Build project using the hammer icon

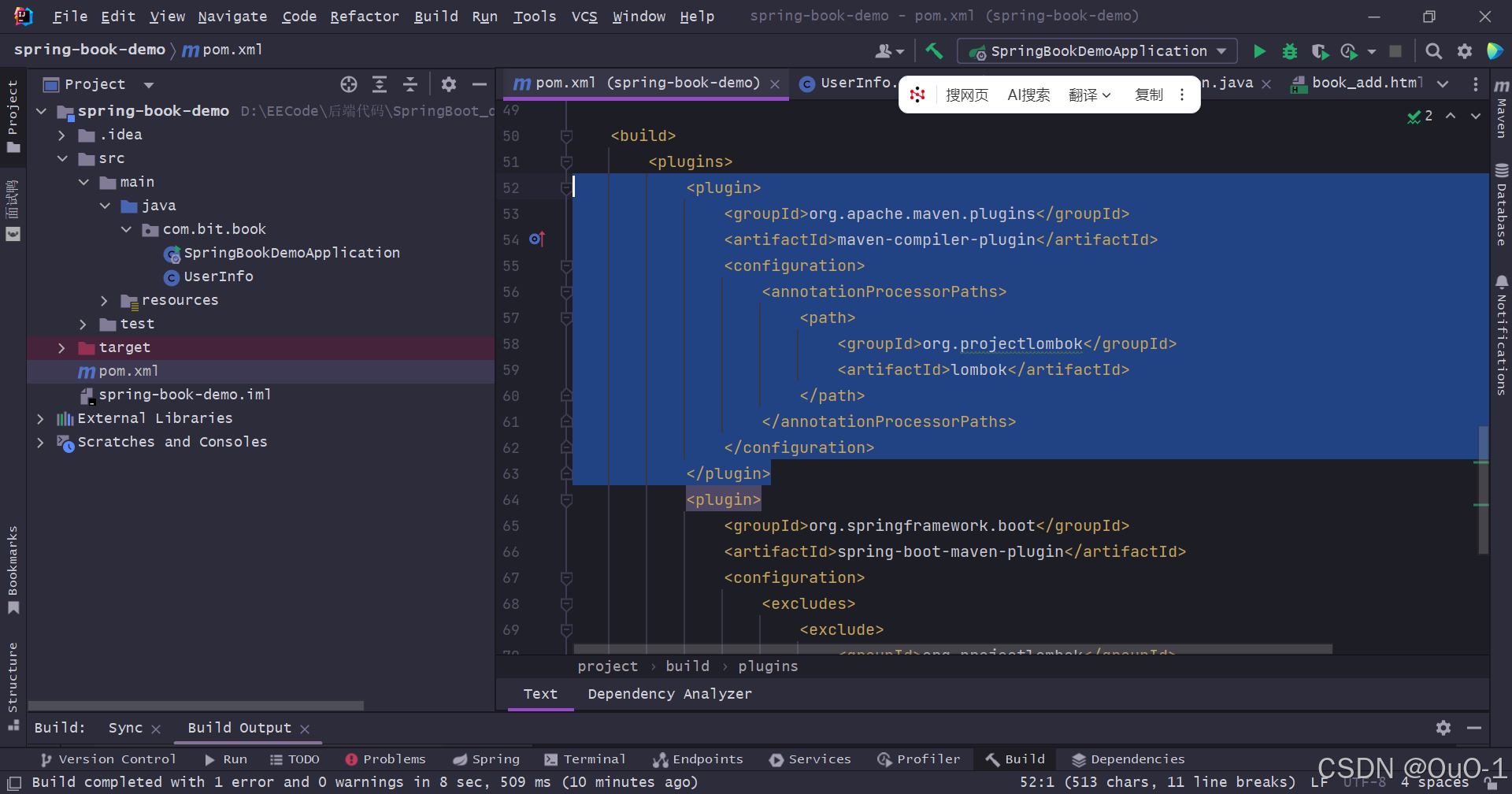(x=934, y=51)
